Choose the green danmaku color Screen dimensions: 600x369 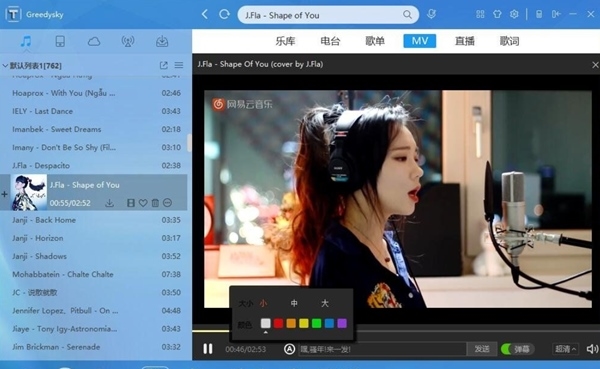316,323
